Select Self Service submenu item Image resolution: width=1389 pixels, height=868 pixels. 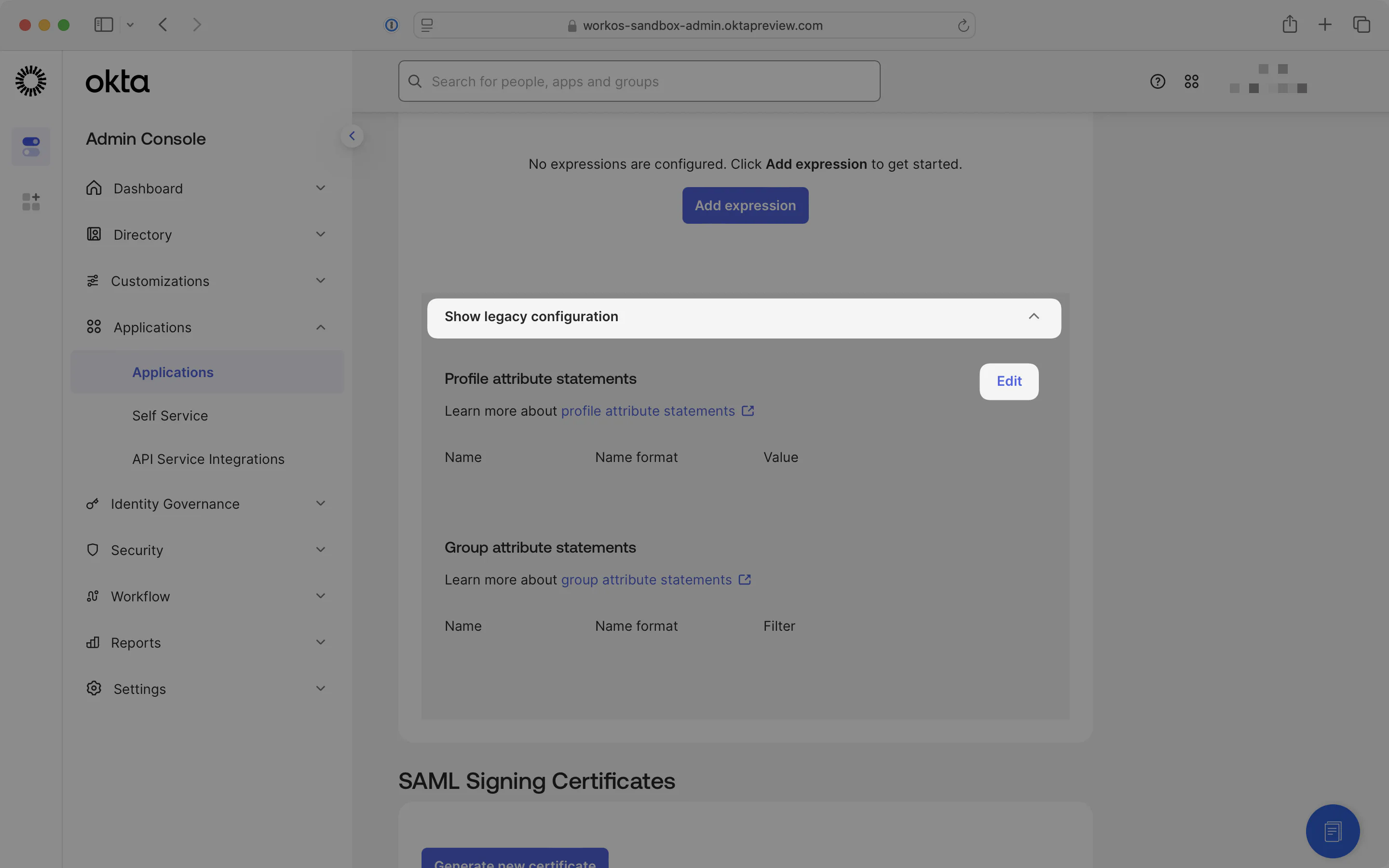(170, 416)
